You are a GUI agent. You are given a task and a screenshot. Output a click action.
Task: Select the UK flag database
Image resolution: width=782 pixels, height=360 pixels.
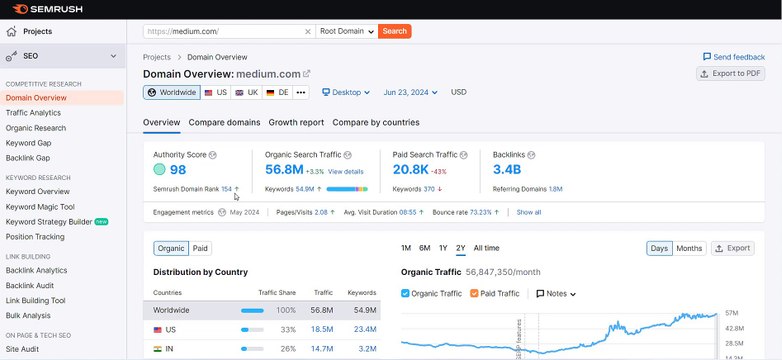click(246, 93)
